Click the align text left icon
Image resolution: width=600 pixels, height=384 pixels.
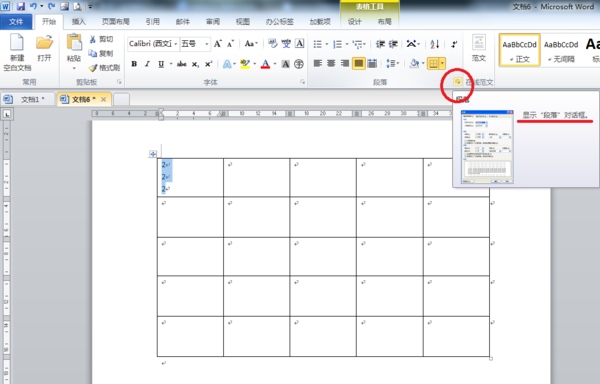pyautogui.click(x=318, y=63)
